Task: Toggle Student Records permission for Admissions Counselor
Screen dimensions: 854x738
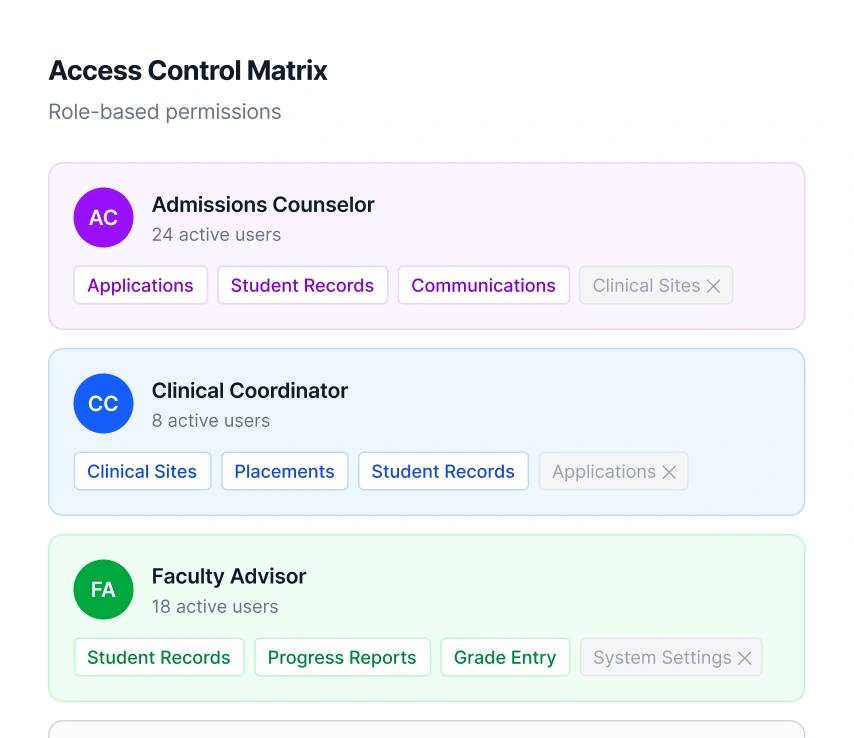Action: pyautogui.click(x=302, y=285)
